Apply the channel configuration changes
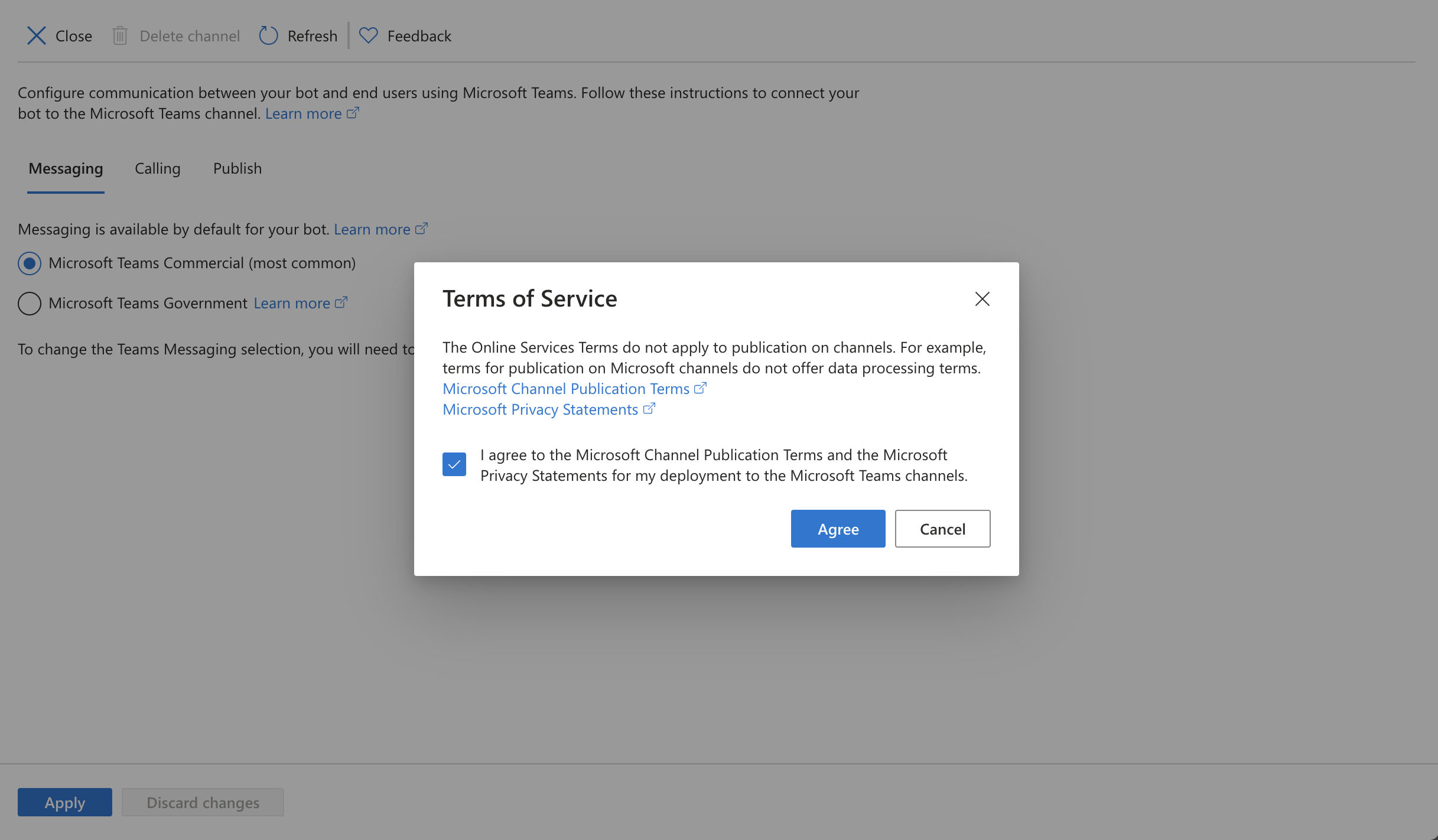Viewport: 1438px width, 840px height. pos(64,802)
